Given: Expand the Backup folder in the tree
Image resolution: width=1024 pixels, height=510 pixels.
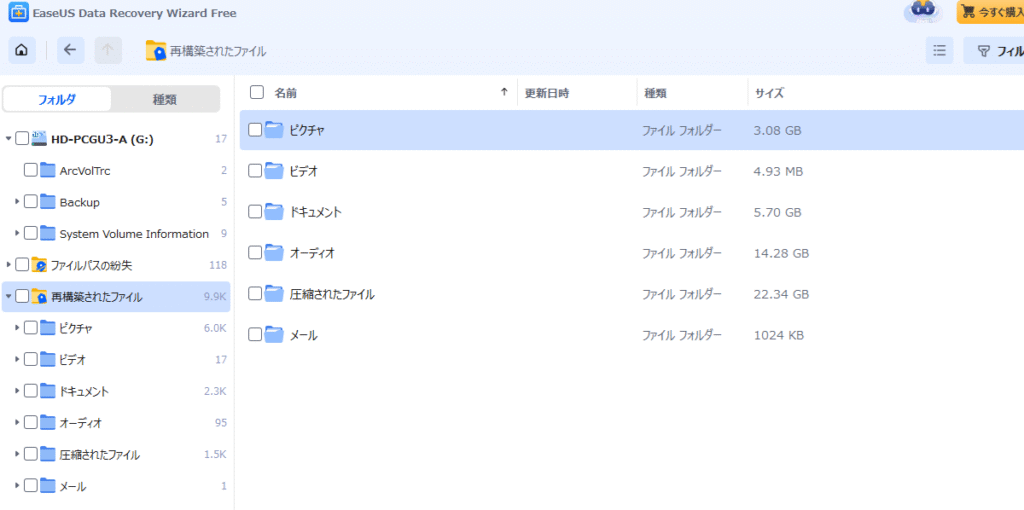Looking at the screenshot, I should (x=18, y=202).
